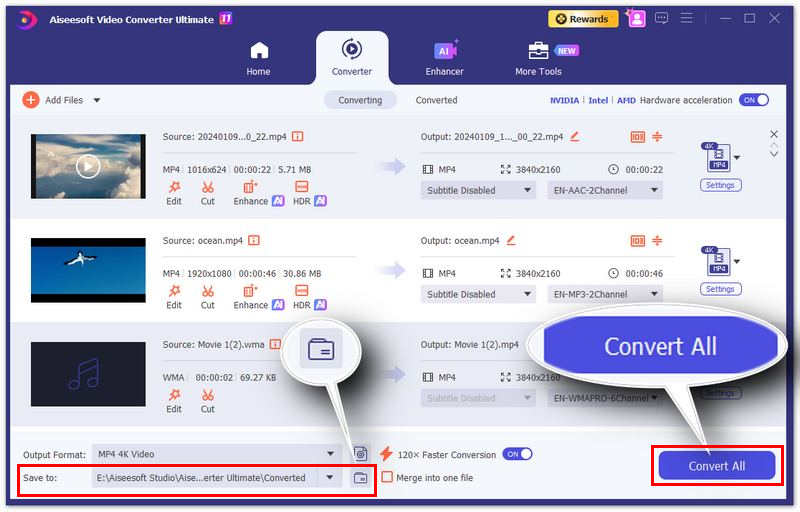This screenshot has width=800, height=512.
Task: Show info for source ocean.mp4
Action: pyautogui.click(x=254, y=240)
